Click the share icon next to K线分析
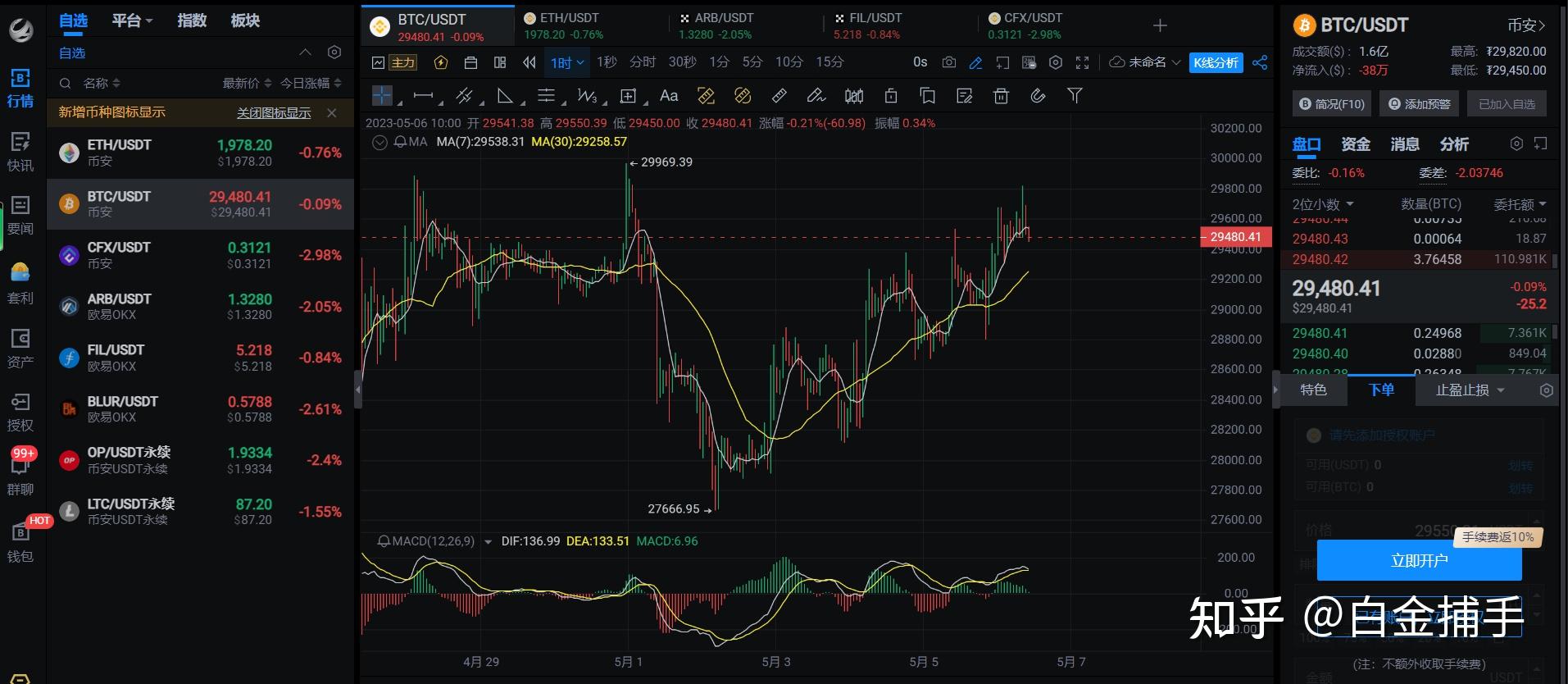Screen dimensions: 1568x684 pos(1260,62)
